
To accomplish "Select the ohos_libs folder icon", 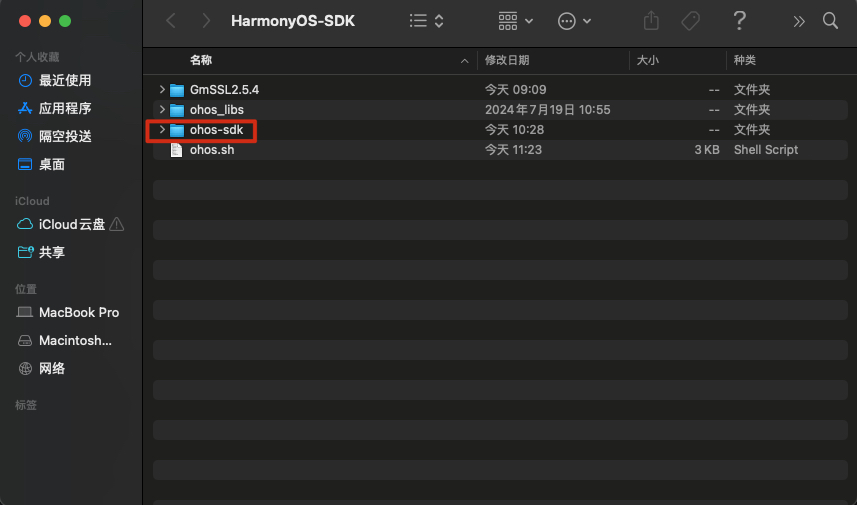I will pyautogui.click(x=177, y=110).
